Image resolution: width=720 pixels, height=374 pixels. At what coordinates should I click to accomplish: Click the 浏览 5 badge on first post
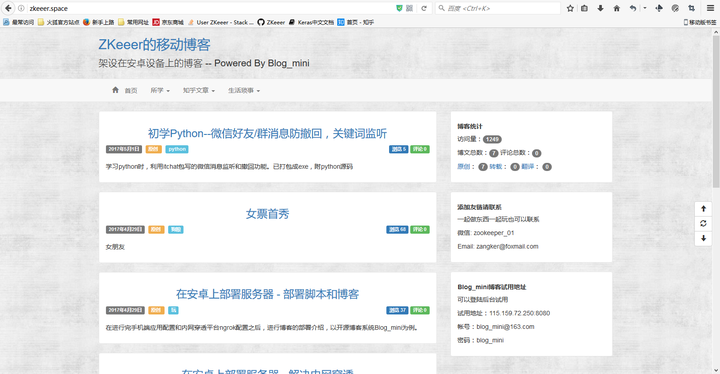398,149
